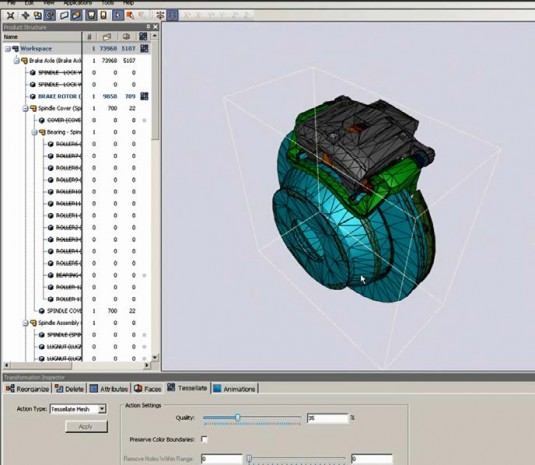Switch to the Reorganize tab
535x465 pixels.
[27, 389]
